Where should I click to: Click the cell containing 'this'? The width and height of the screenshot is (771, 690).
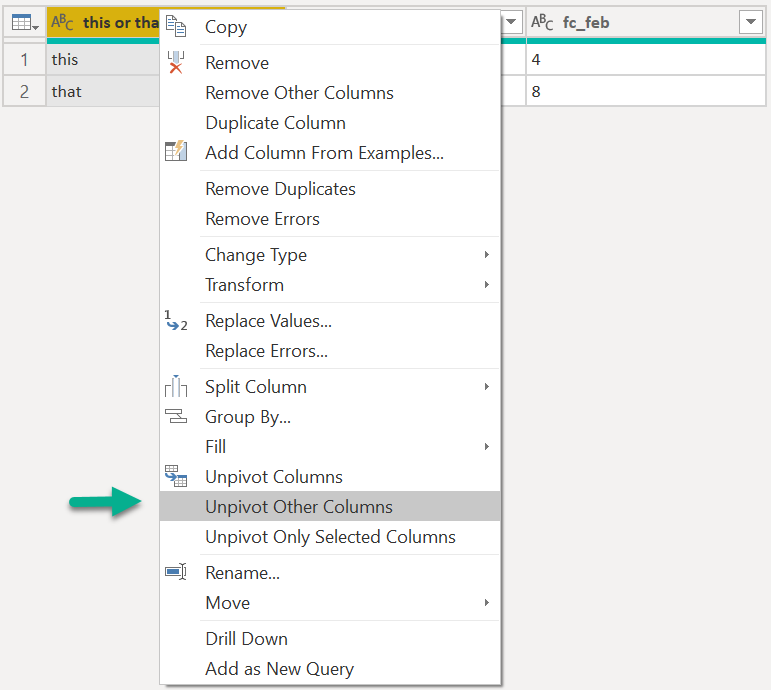[103, 60]
